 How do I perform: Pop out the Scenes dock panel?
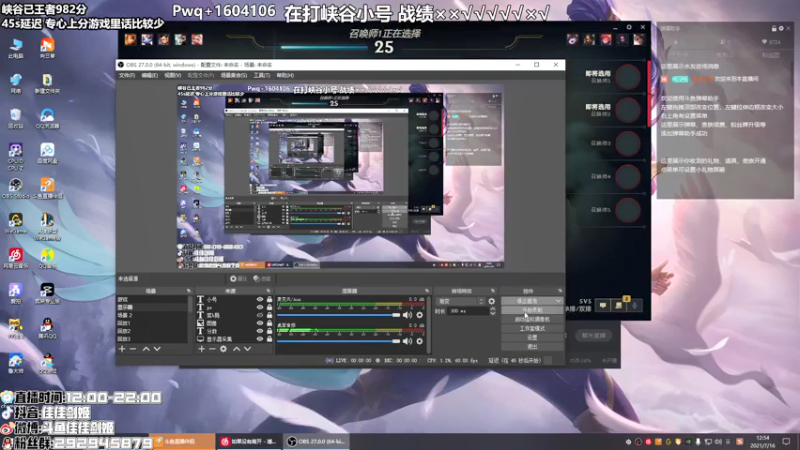[189, 291]
